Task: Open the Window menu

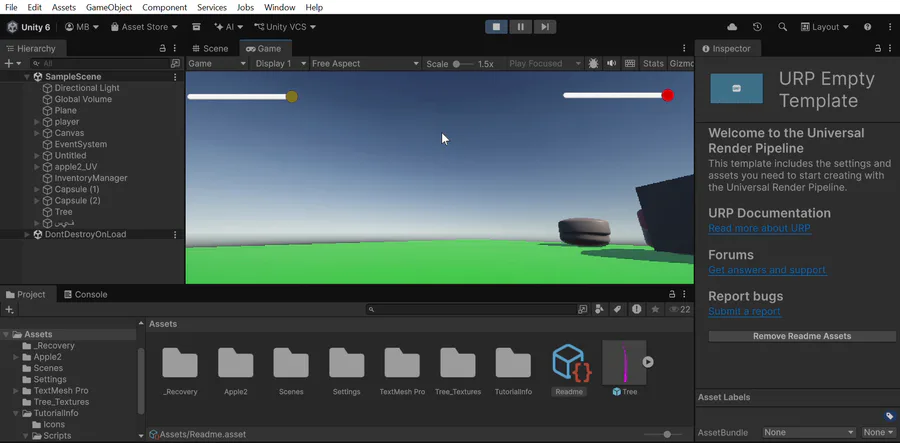Action: [x=280, y=7]
